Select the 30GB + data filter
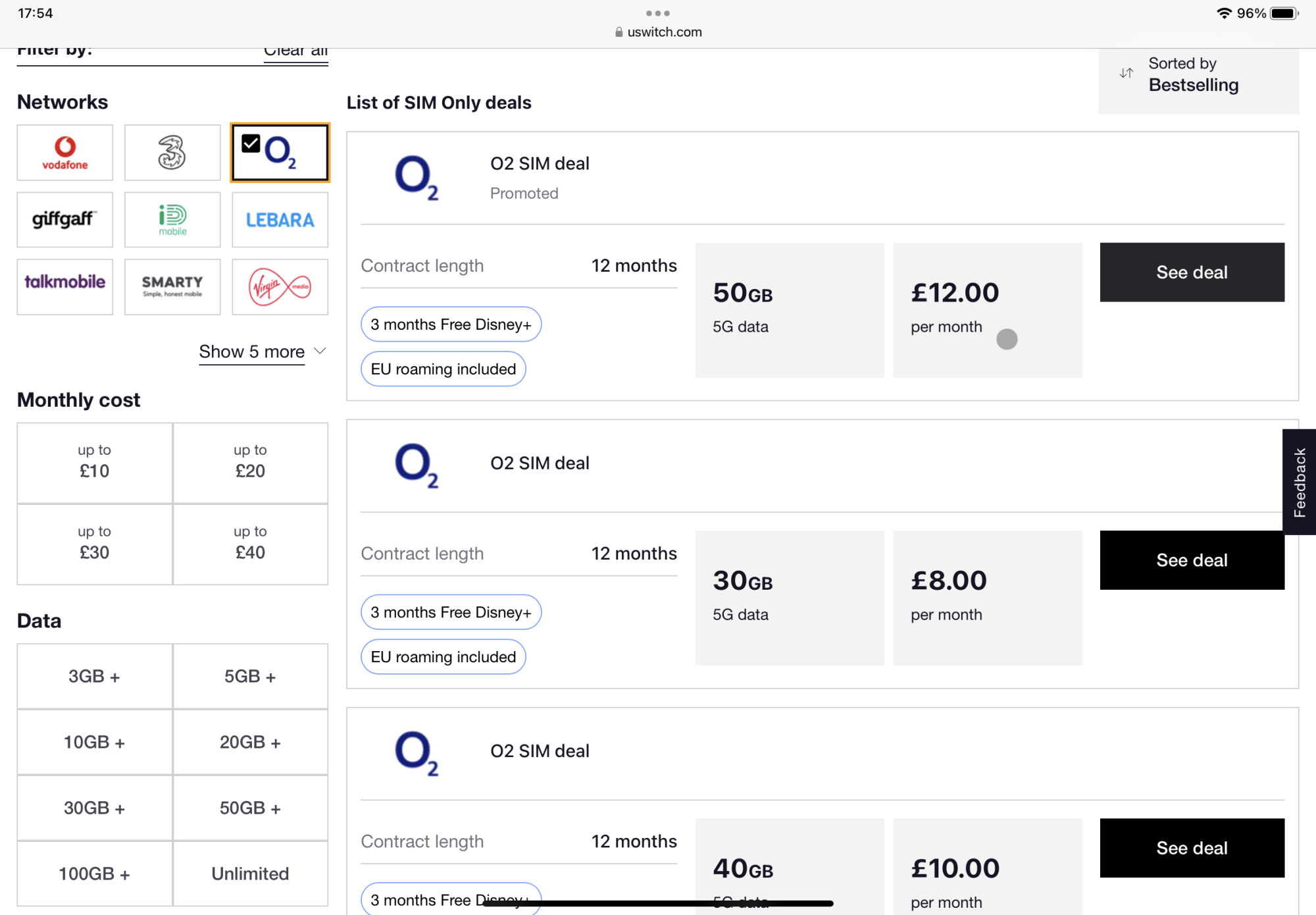1316x915 pixels. click(95, 808)
